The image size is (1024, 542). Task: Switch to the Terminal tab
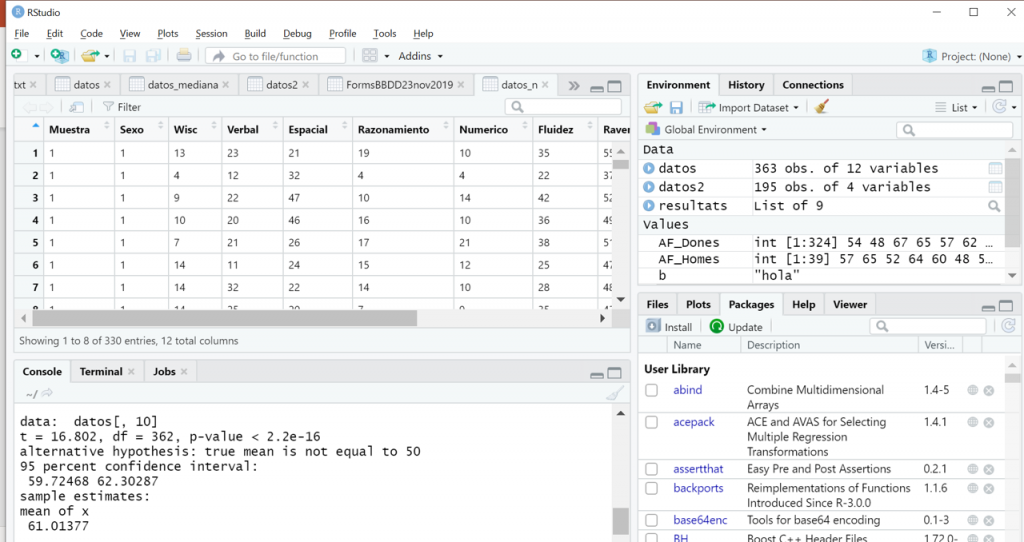click(101, 371)
